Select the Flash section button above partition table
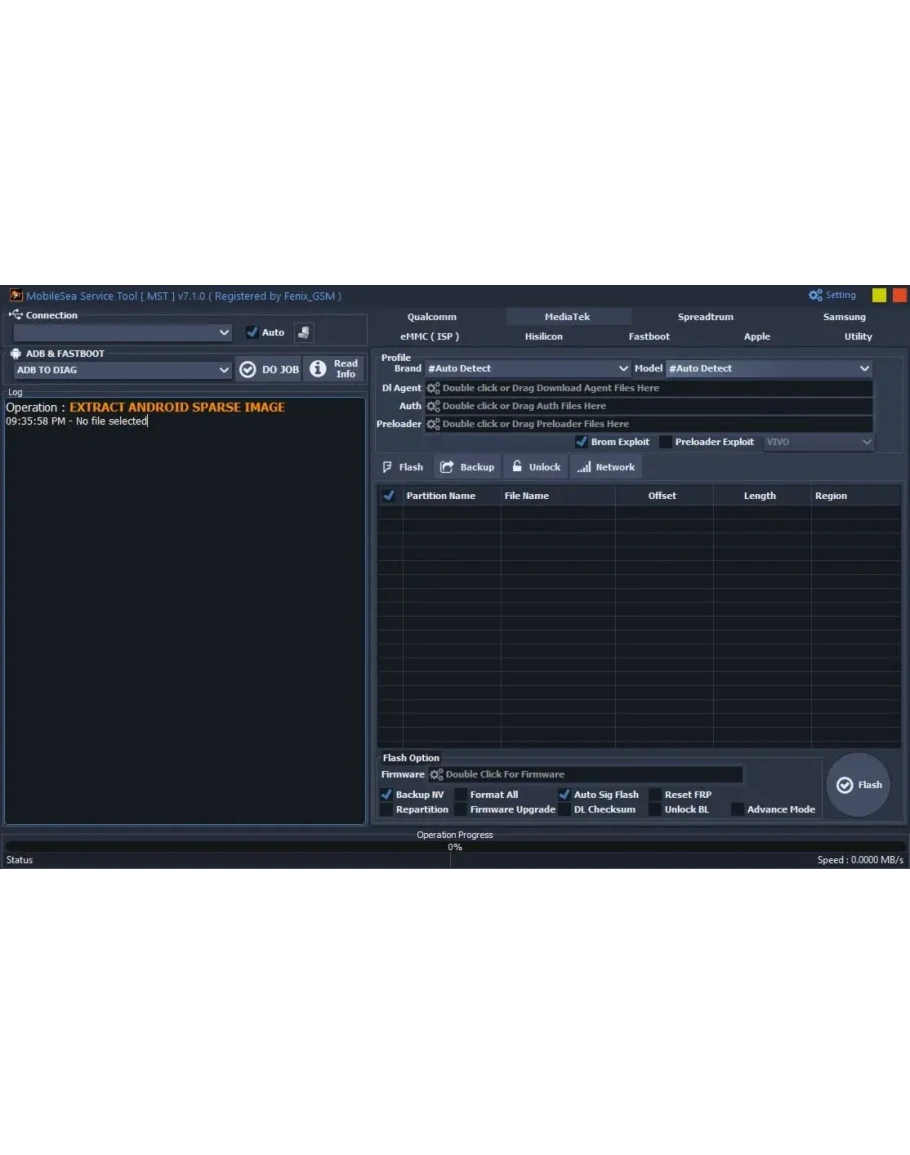The image size is (910, 1155). 403,467
